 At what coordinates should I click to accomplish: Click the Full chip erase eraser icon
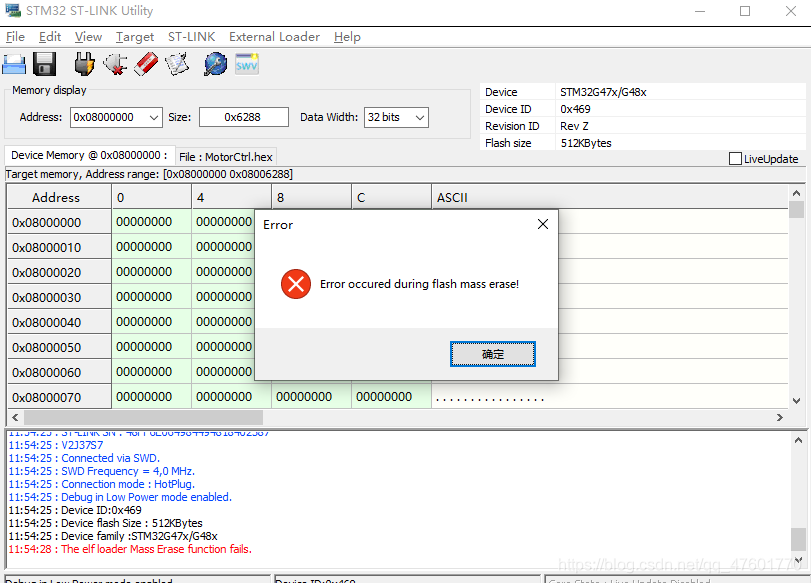(x=146, y=65)
